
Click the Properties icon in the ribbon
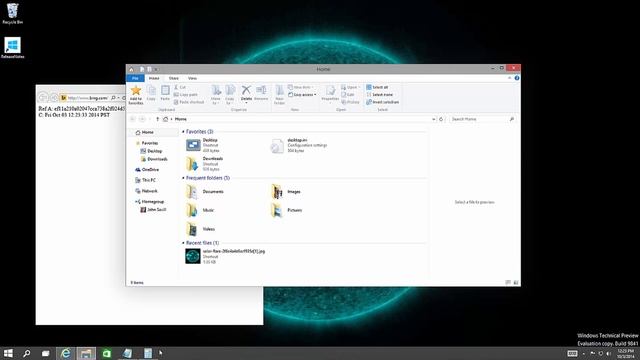coord(330,91)
